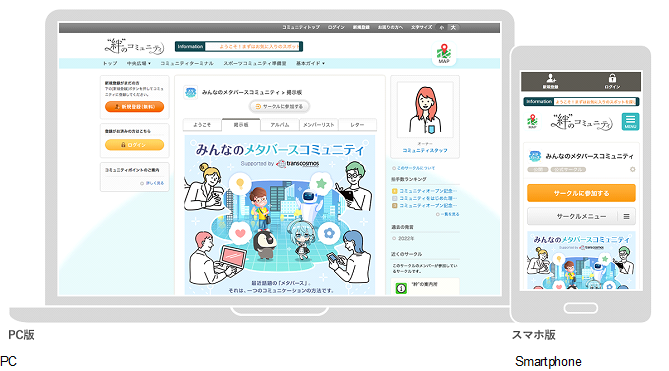Tap orange サークルに参加する button on smartphone

point(581,193)
